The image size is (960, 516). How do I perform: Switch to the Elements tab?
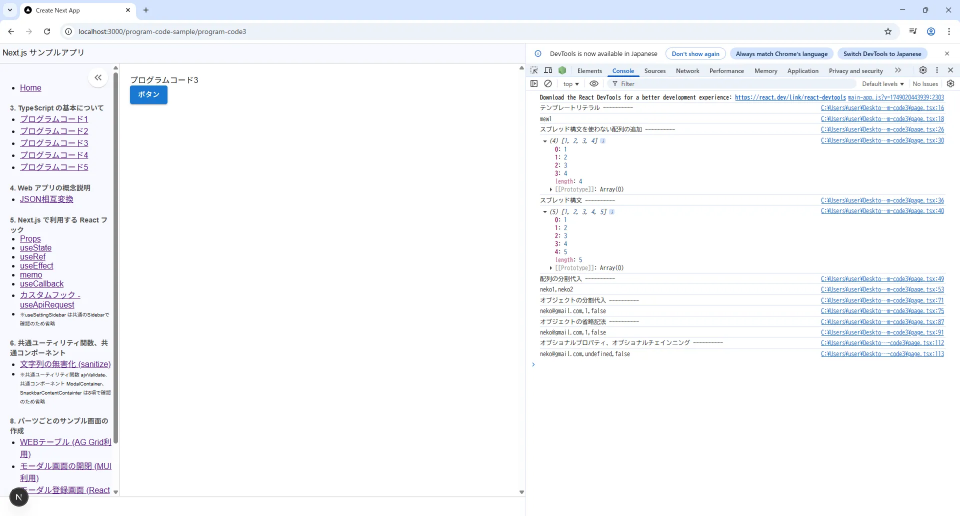click(590, 71)
